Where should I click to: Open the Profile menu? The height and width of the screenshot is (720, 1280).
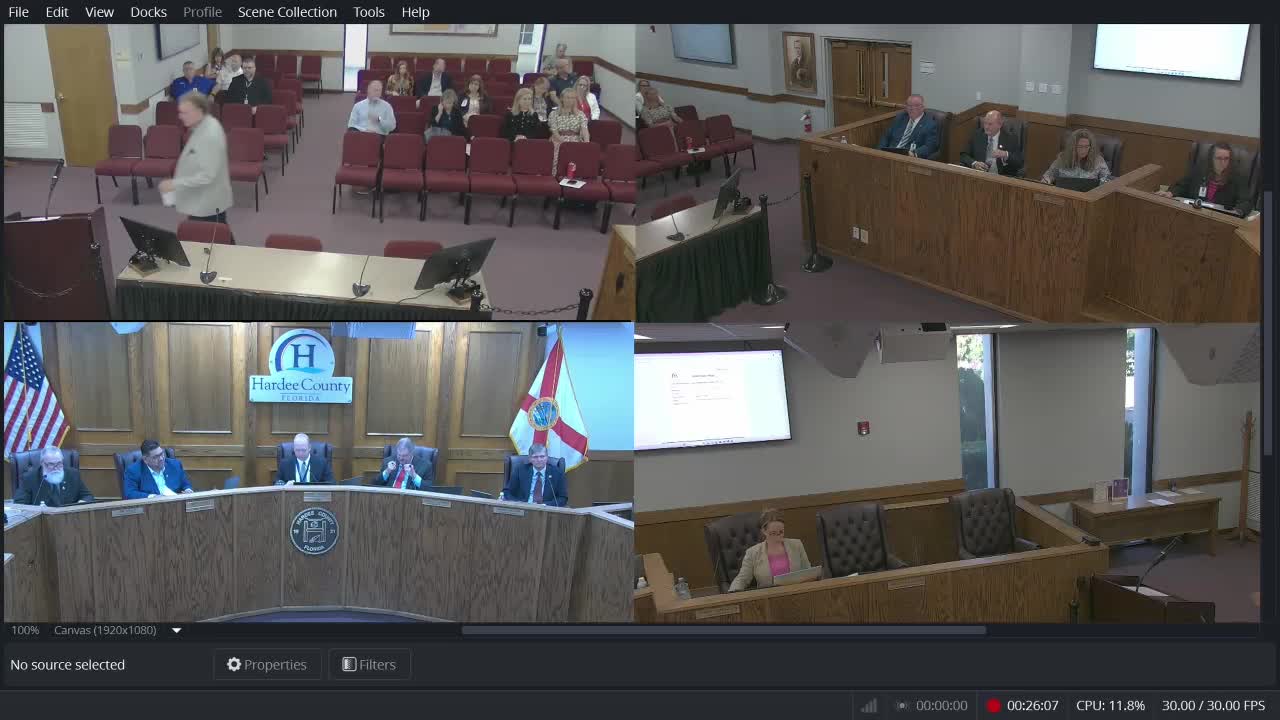pos(202,12)
